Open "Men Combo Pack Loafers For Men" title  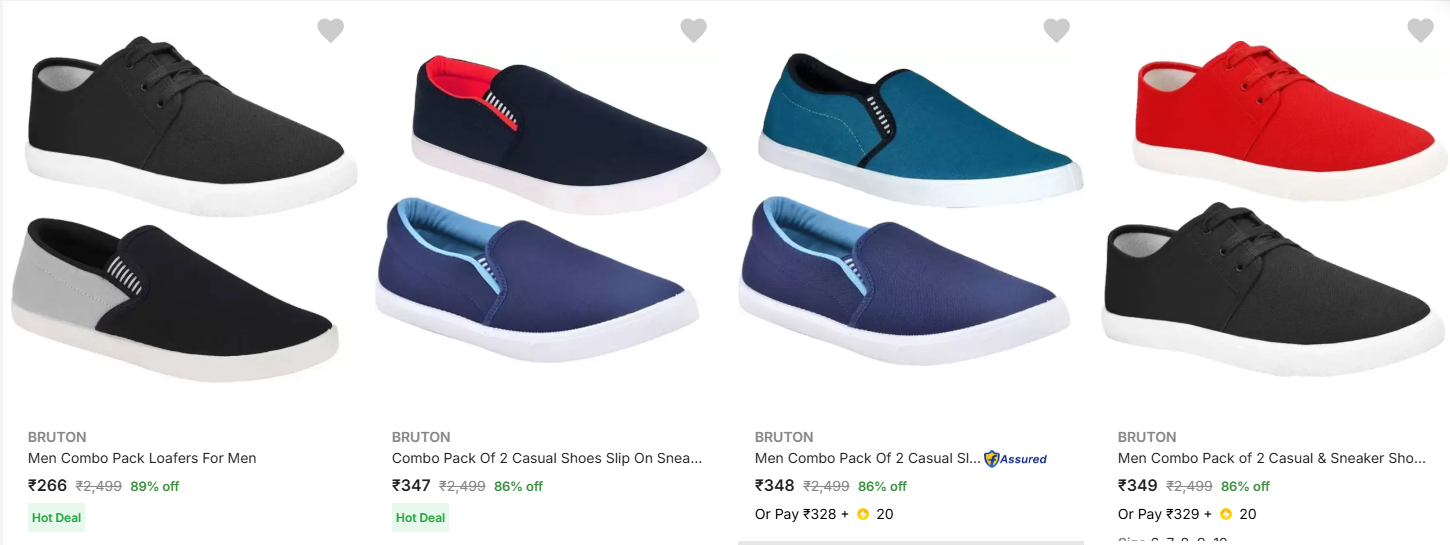click(x=142, y=458)
